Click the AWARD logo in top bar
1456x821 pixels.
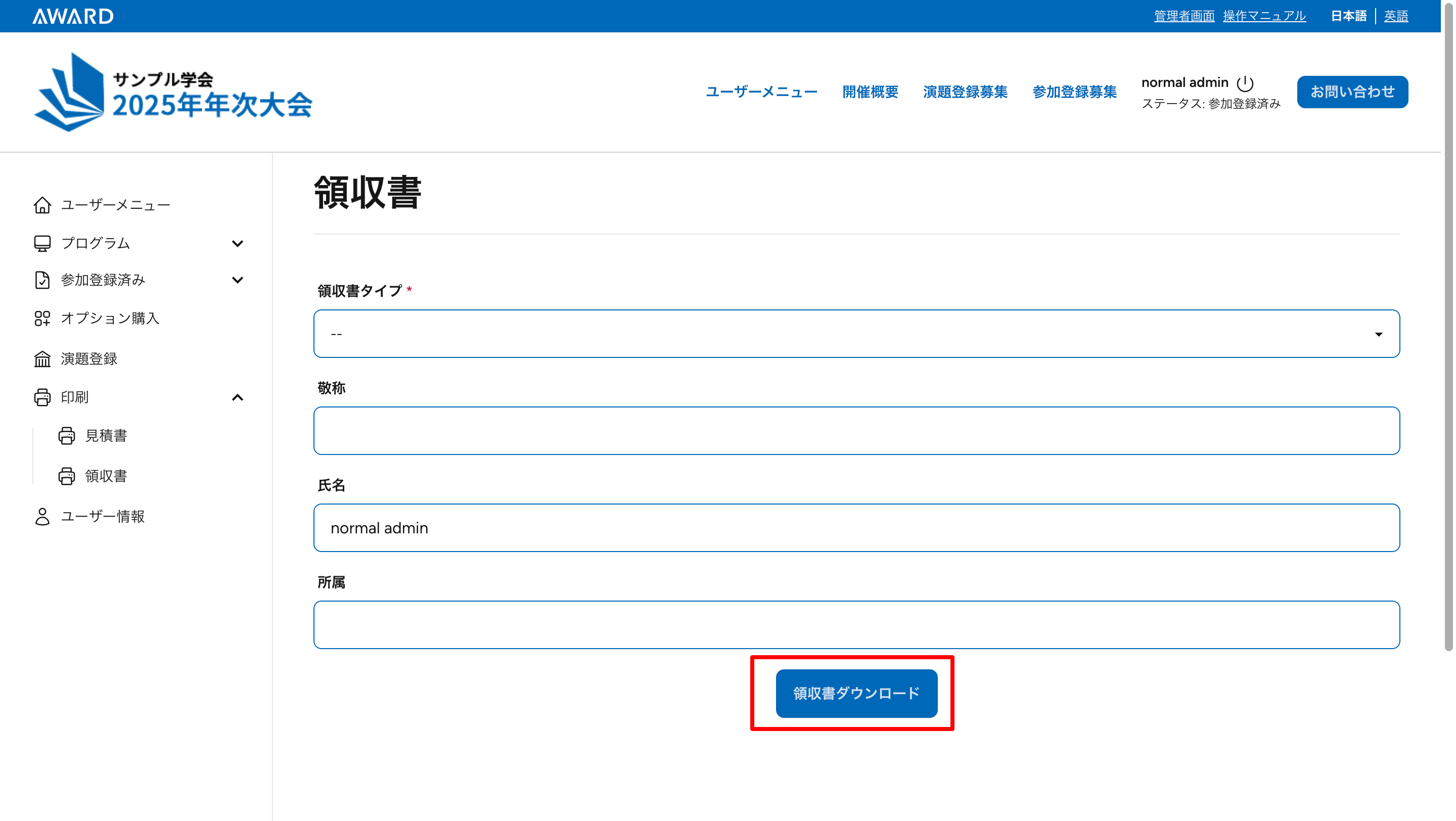pos(73,16)
